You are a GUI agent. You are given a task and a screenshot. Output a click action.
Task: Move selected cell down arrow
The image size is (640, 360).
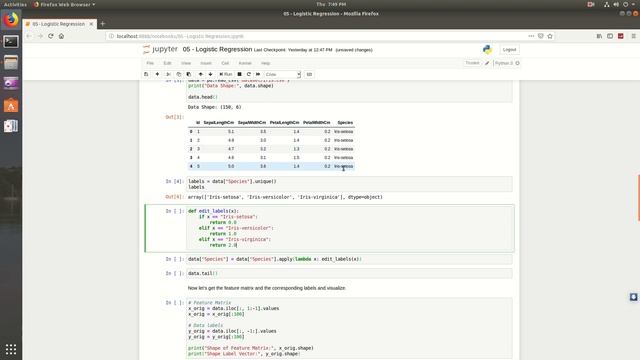210,74
